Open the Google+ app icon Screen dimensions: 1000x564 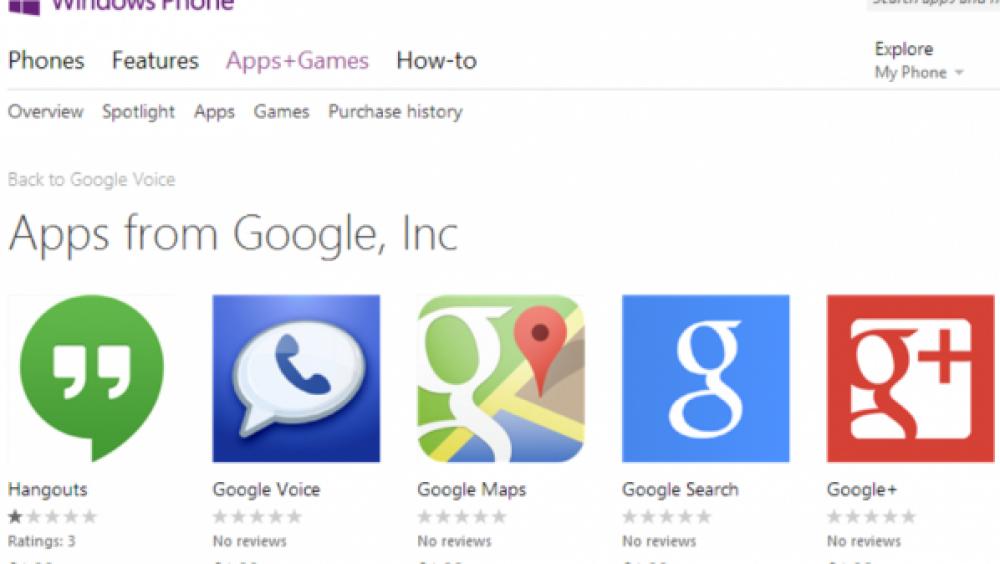(x=910, y=378)
